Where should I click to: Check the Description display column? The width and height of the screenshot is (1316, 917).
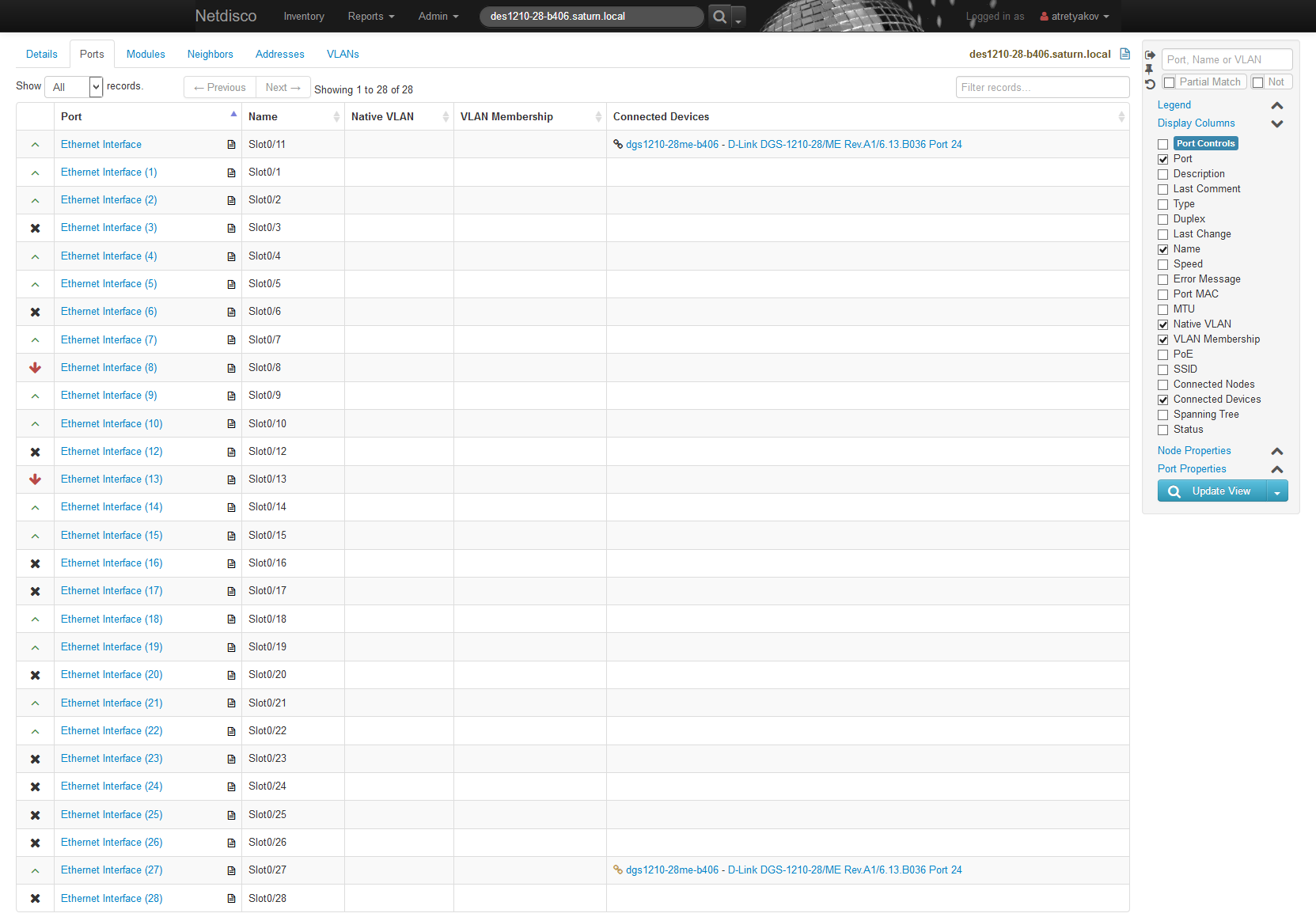(x=1162, y=173)
